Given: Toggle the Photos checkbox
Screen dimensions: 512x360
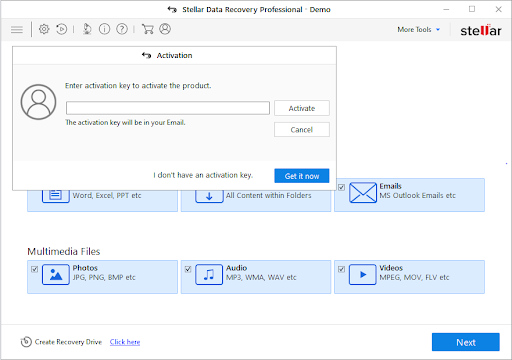Looking at the screenshot, I should [34, 269].
